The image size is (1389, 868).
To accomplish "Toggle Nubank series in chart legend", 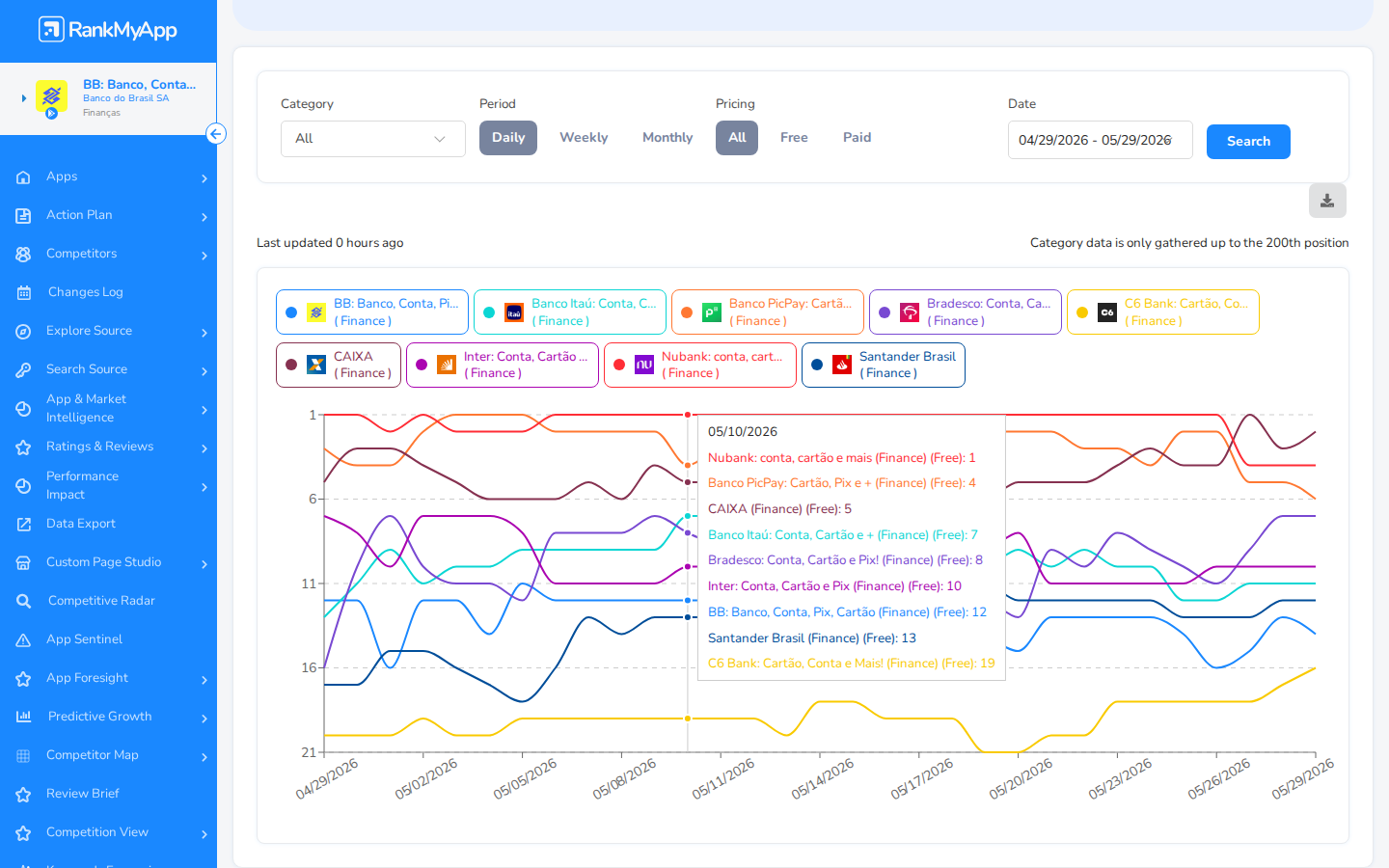I will coord(700,365).
